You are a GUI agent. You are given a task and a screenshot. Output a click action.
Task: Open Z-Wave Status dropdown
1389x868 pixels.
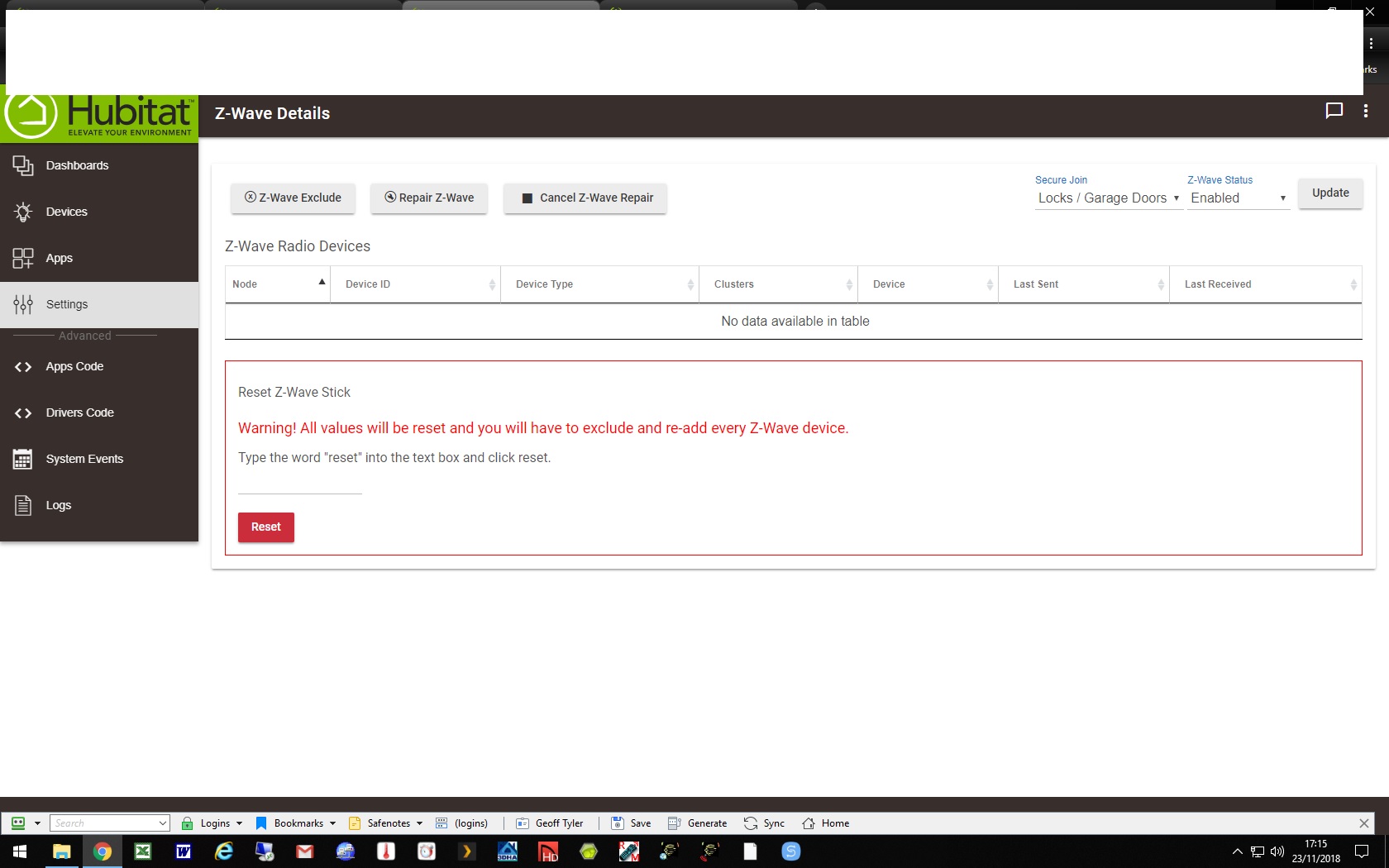pos(1239,198)
